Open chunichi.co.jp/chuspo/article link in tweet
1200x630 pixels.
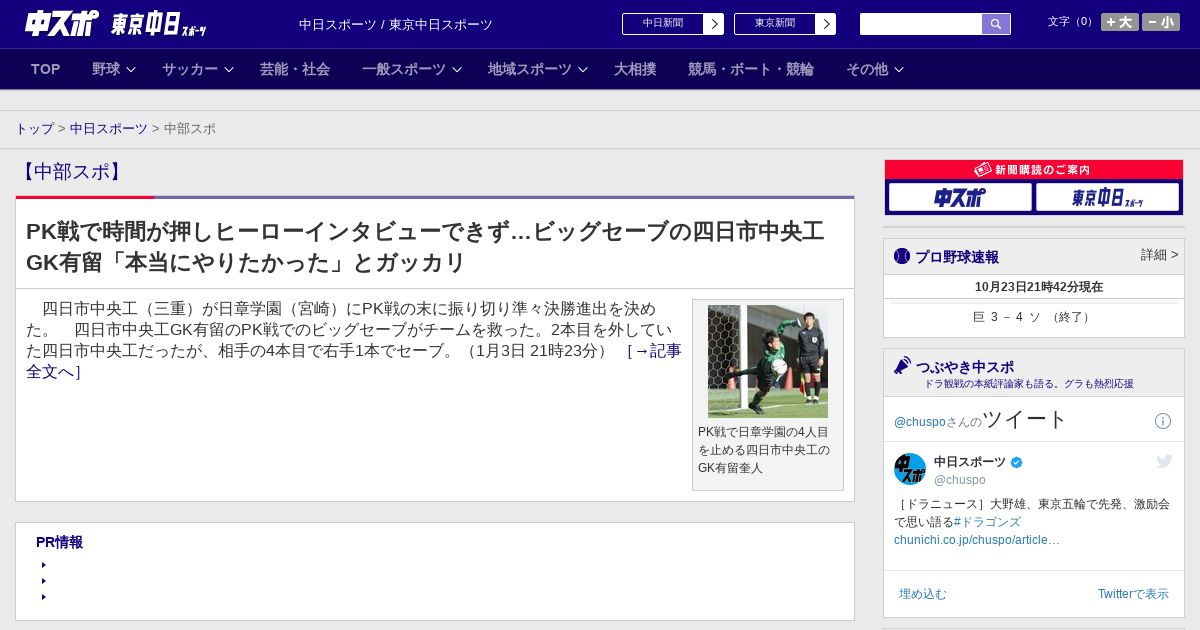977,540
